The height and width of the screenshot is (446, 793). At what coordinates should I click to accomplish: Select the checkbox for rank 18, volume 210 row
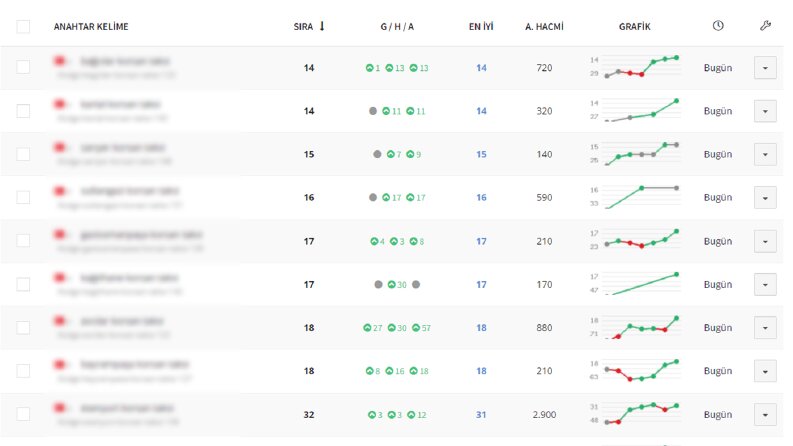23,371
